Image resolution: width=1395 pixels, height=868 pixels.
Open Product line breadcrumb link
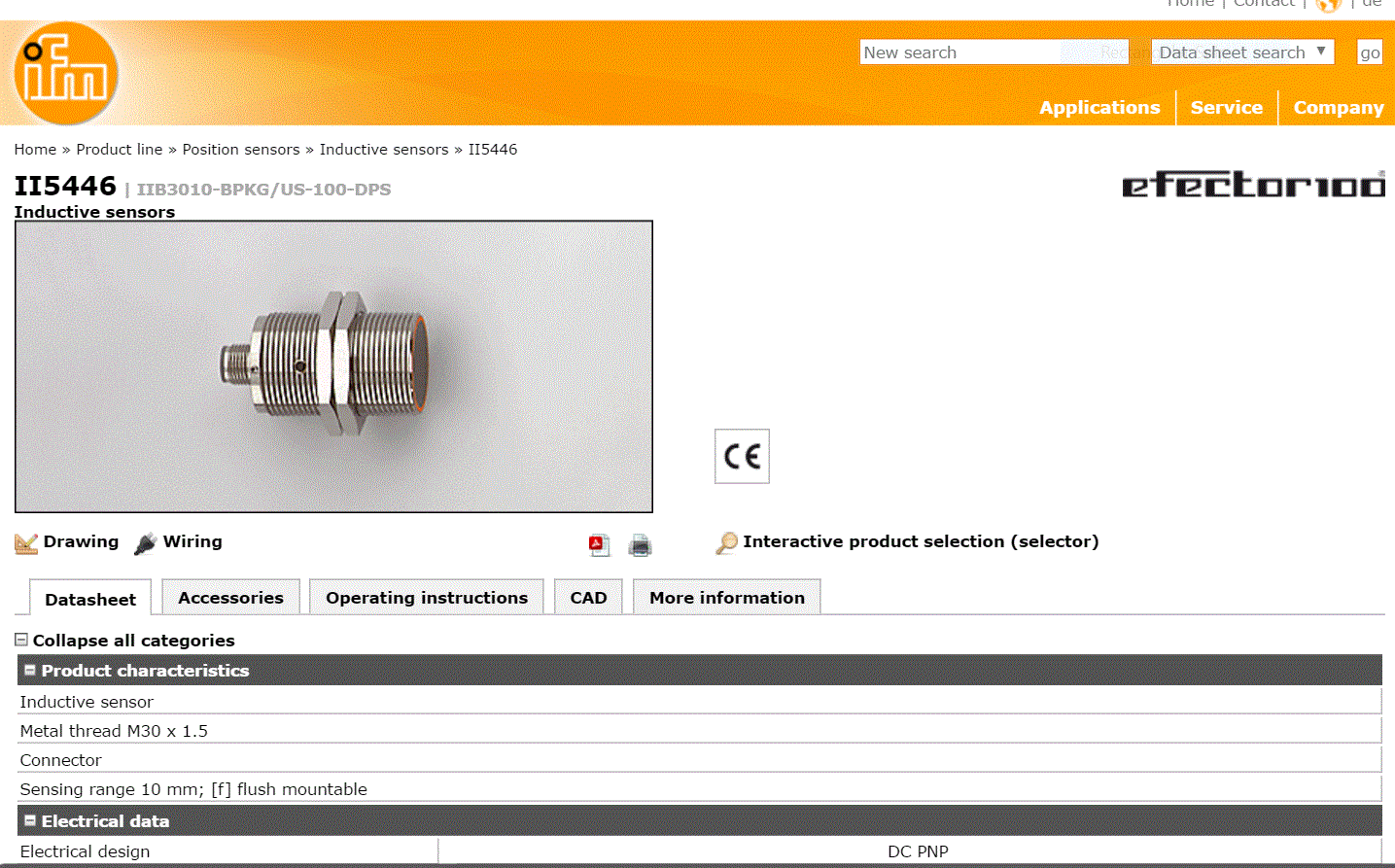[120, 149]
